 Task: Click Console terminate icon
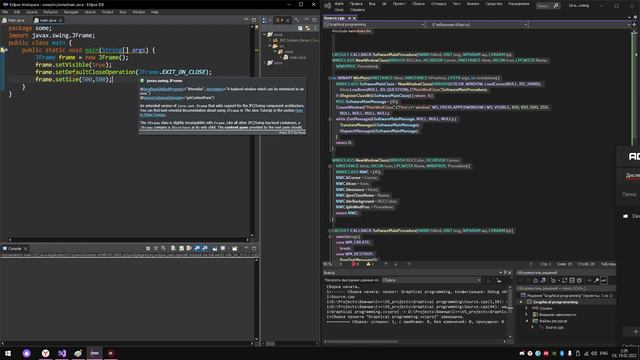coord(148,248)
